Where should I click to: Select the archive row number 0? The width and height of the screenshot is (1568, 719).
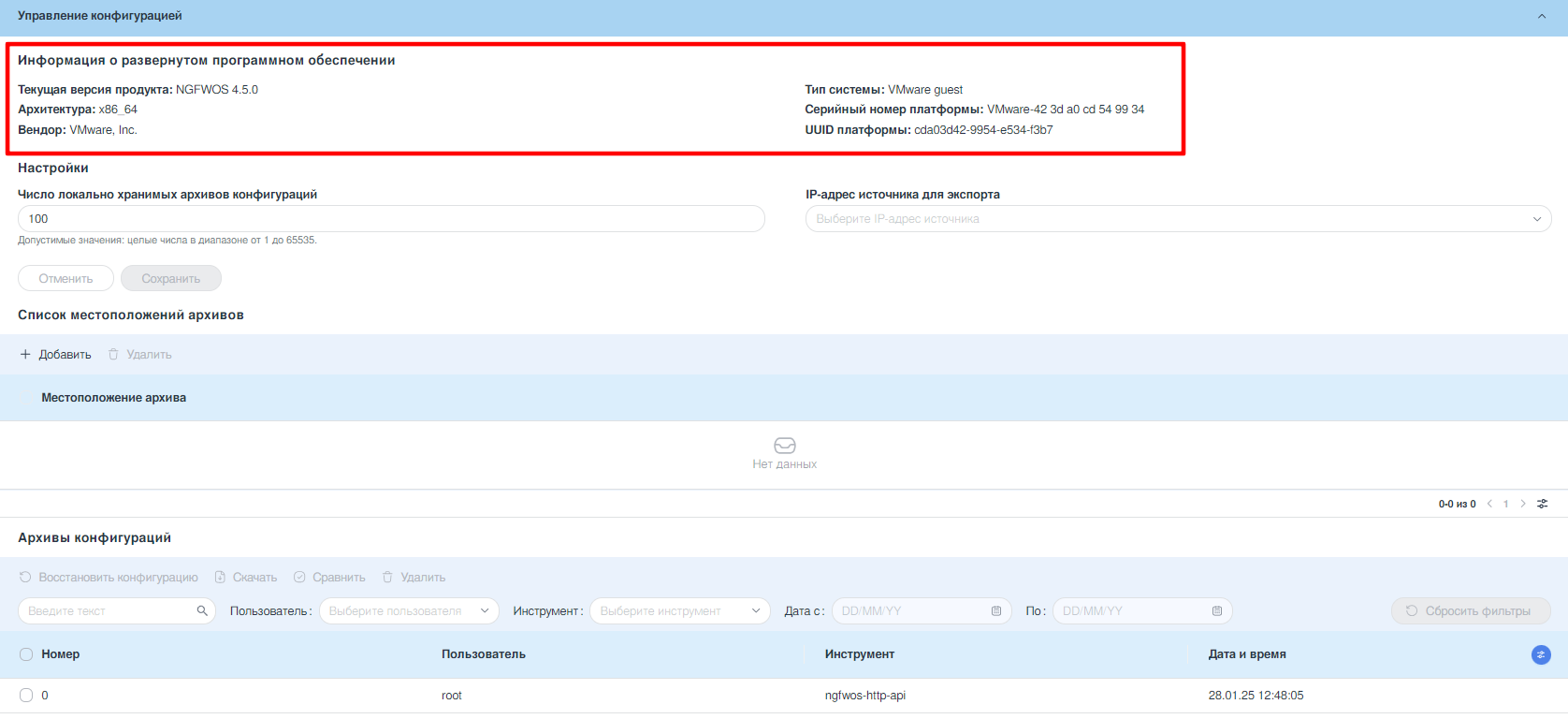pos(26,696)
